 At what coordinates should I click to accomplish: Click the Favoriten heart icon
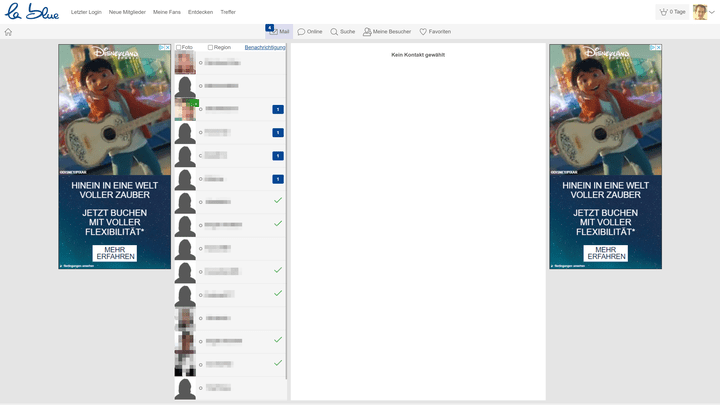point(423,32)
